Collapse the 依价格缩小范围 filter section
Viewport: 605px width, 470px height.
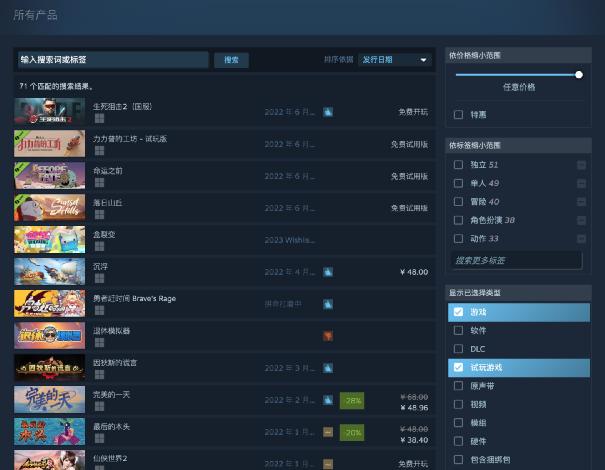coord(518,55)
